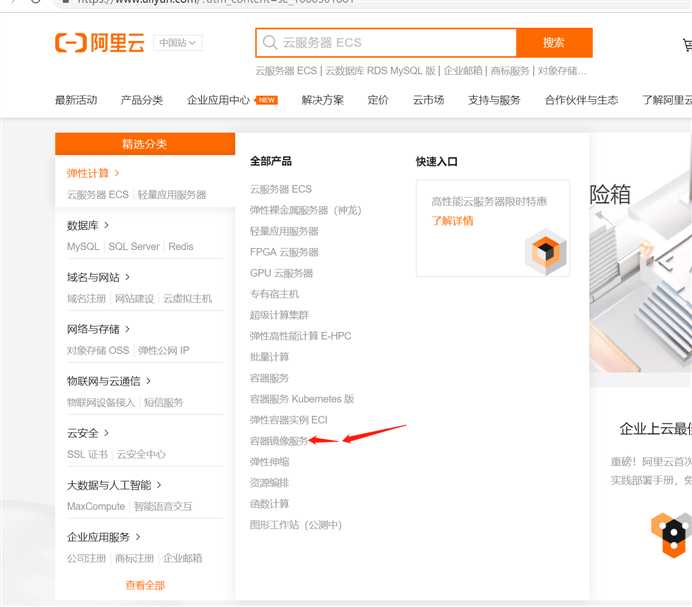The width and height of the screenshot is (692, 607).
Task: Open the 中国站 region dropdown
Action: pos(178,43)
